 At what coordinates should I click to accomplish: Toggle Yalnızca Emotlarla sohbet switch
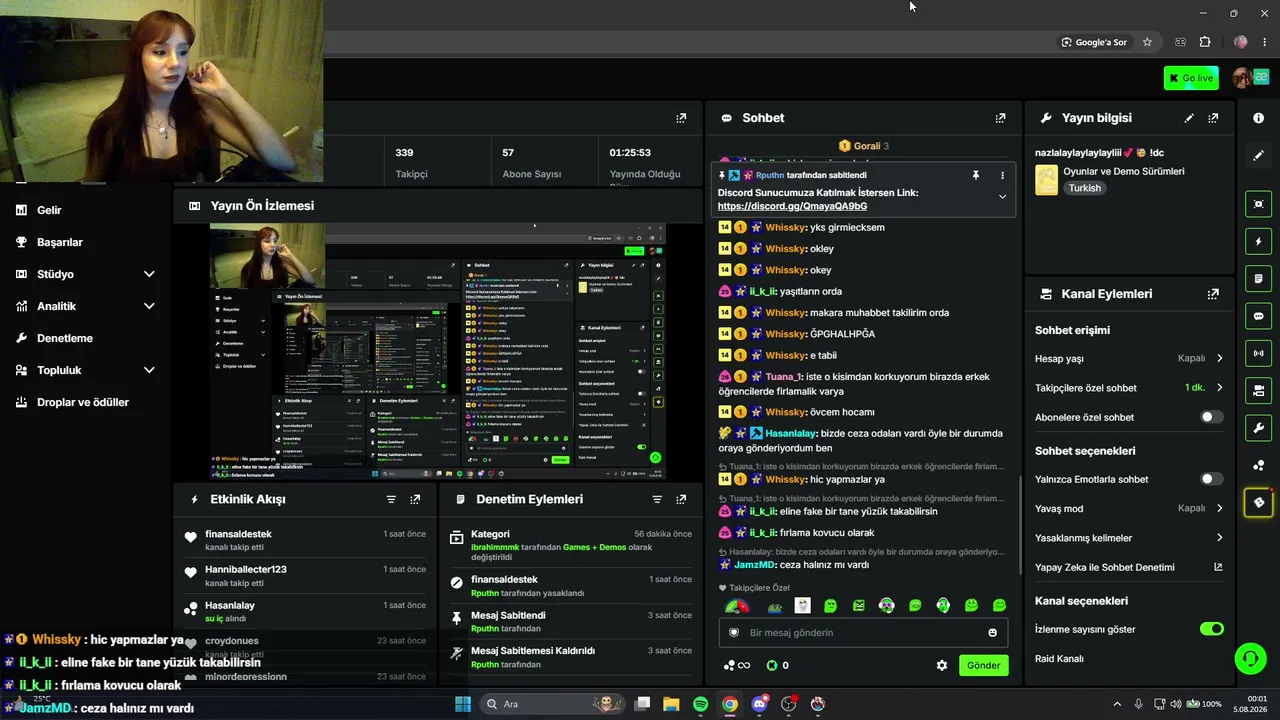1211,479
